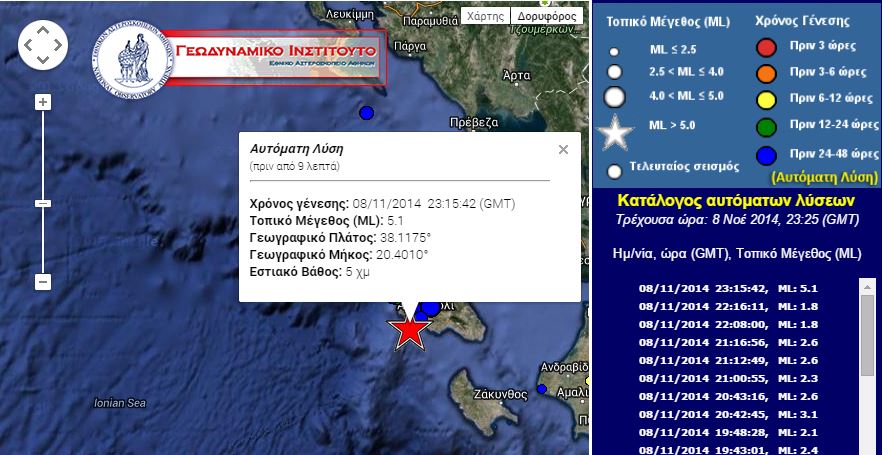Viewport: 885px width, 455px height.
Task: Click the Τοπικό Μέγεθος (ML): 5.1 line in popup
Action: [327, 221]
